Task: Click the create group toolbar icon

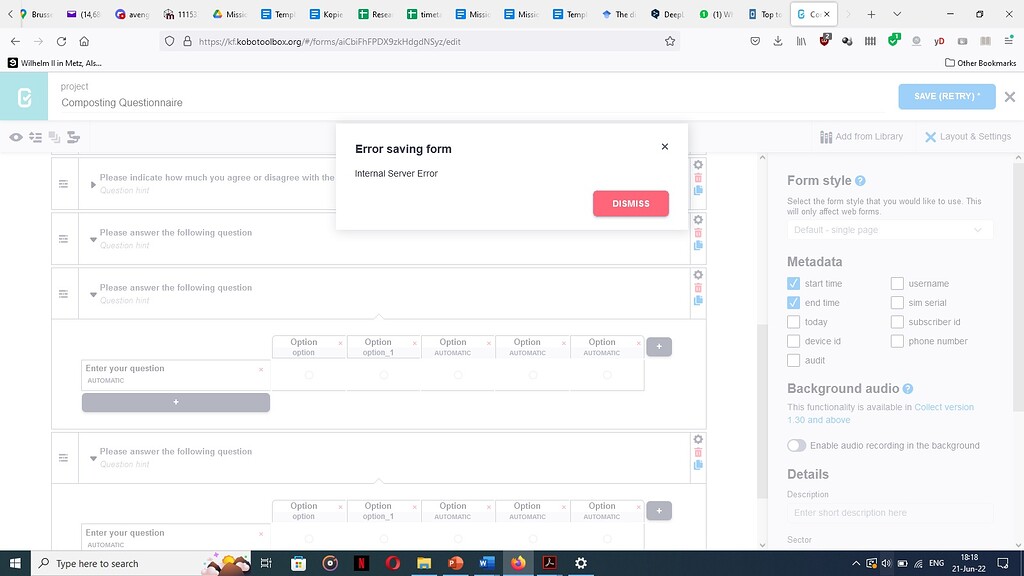Action: [x=54, y=137]
